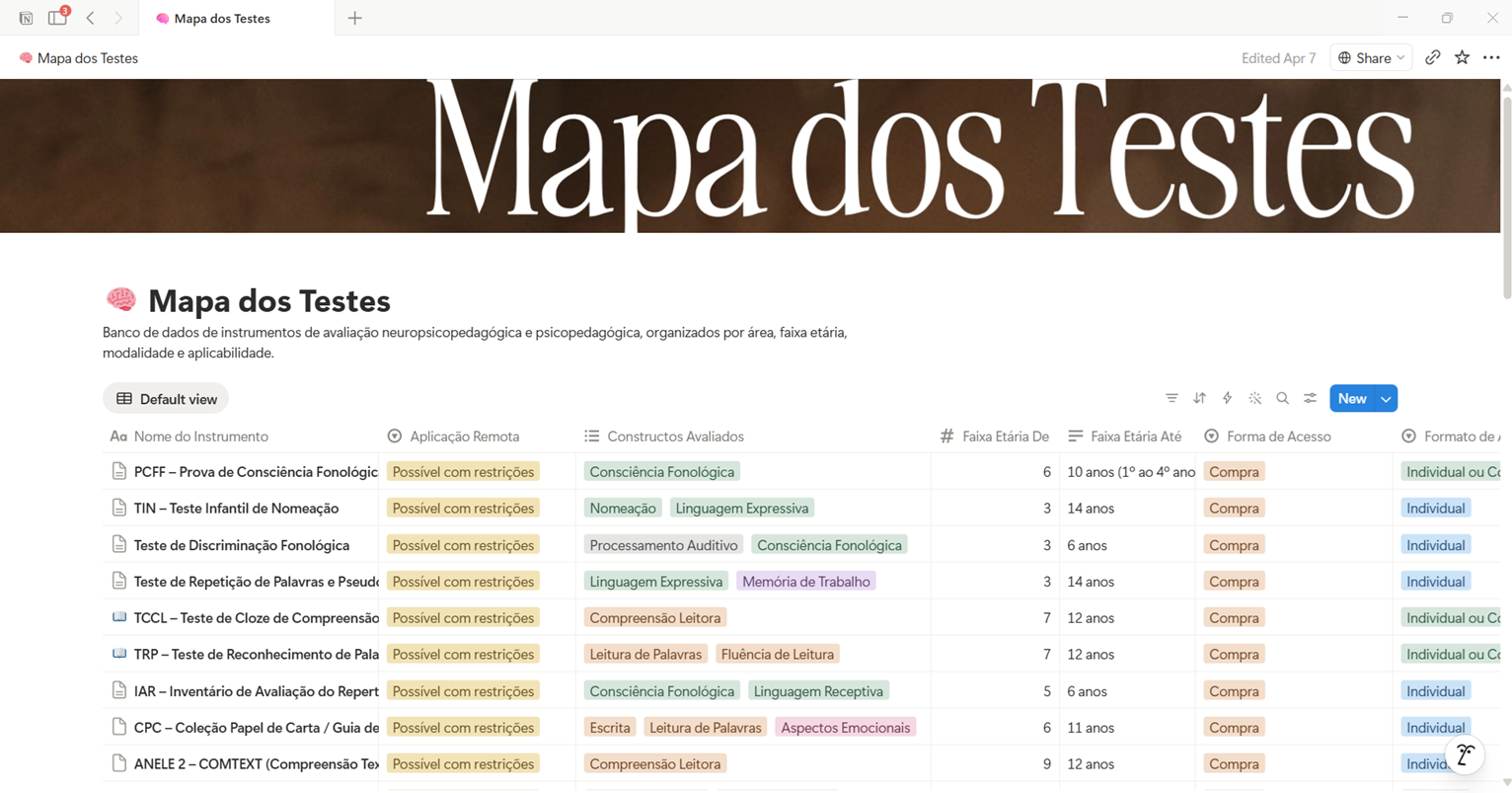1512x793 pixels.
Task: Click Possível com restrições tag in PCFF row
Action: point(463,472)
